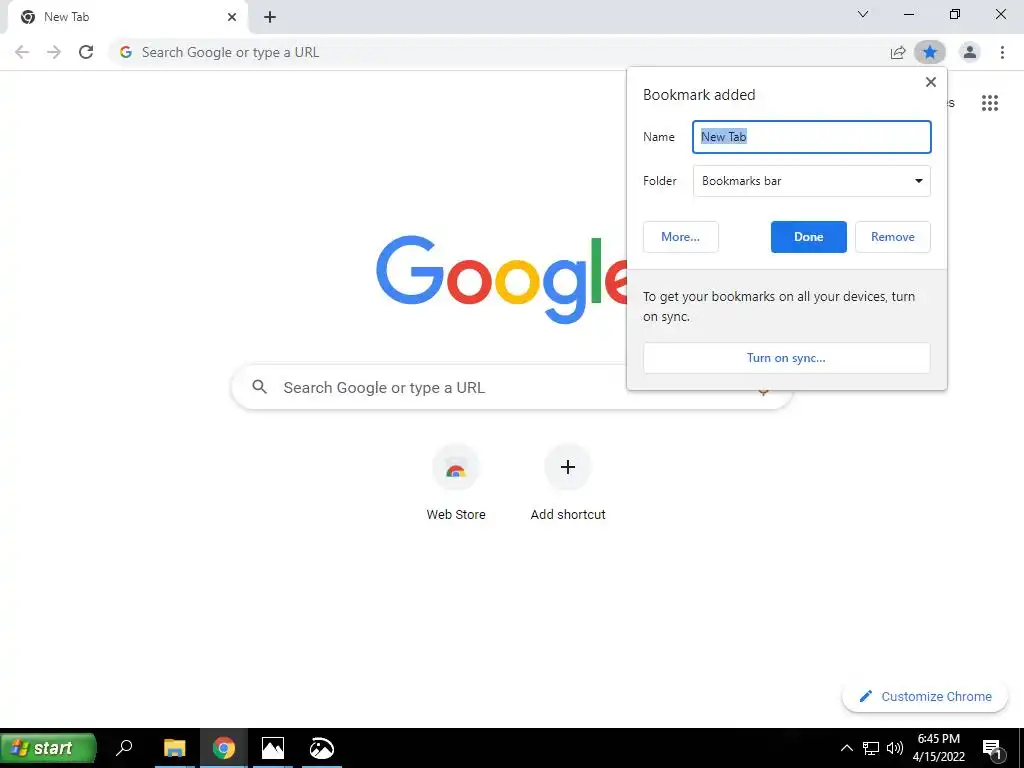Open Customize Chrome button
This screenshot has width=1024, height=768.
click(x=925, y=696)
